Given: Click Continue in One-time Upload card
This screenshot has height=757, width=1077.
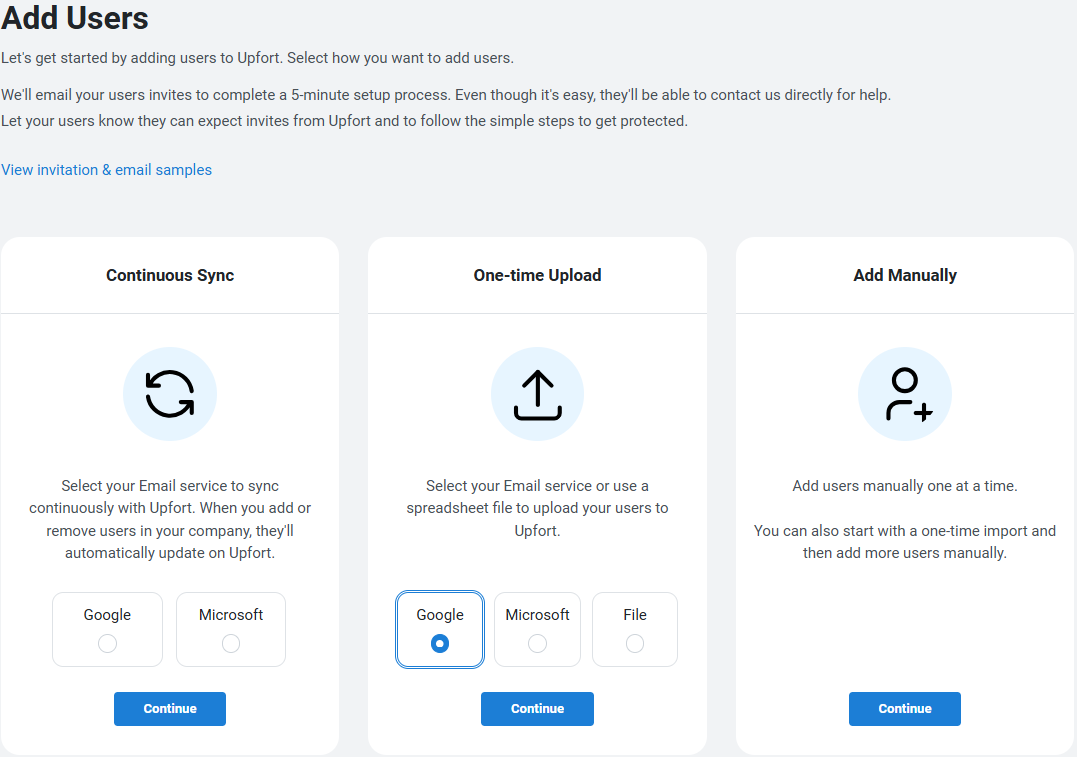Looking at the screenshot, I should tap(537, 709).
